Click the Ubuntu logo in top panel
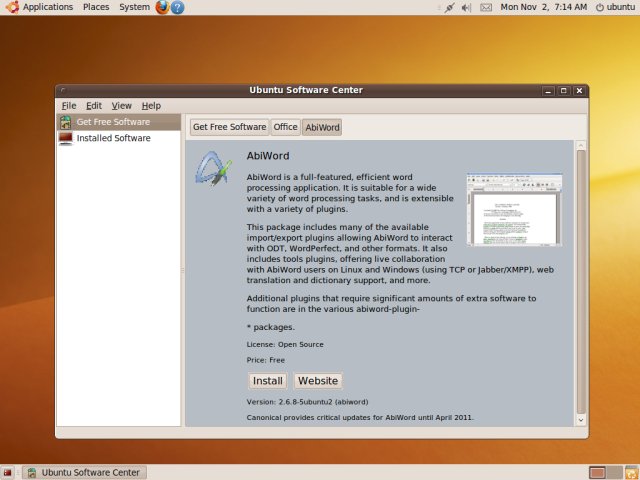 (12, 7)
